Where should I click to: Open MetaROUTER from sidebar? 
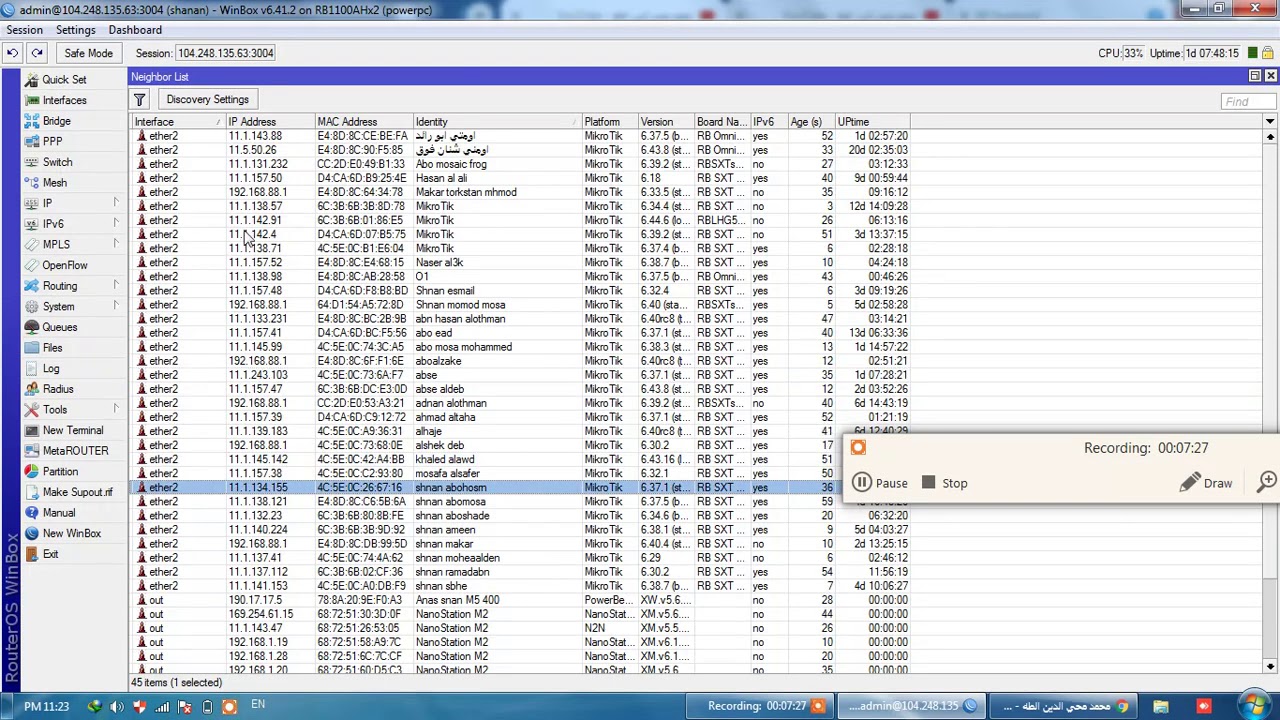point(75,451)
